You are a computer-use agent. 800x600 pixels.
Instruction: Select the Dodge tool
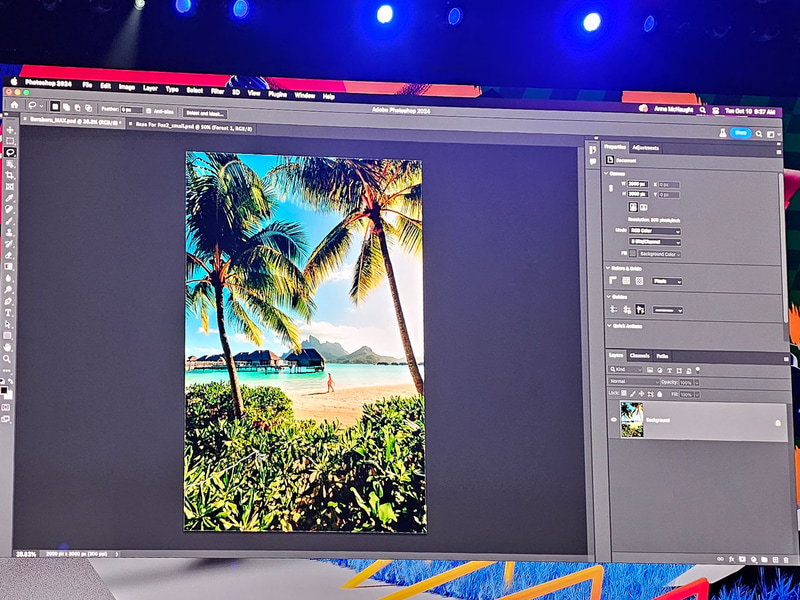(x=9, y=289)
